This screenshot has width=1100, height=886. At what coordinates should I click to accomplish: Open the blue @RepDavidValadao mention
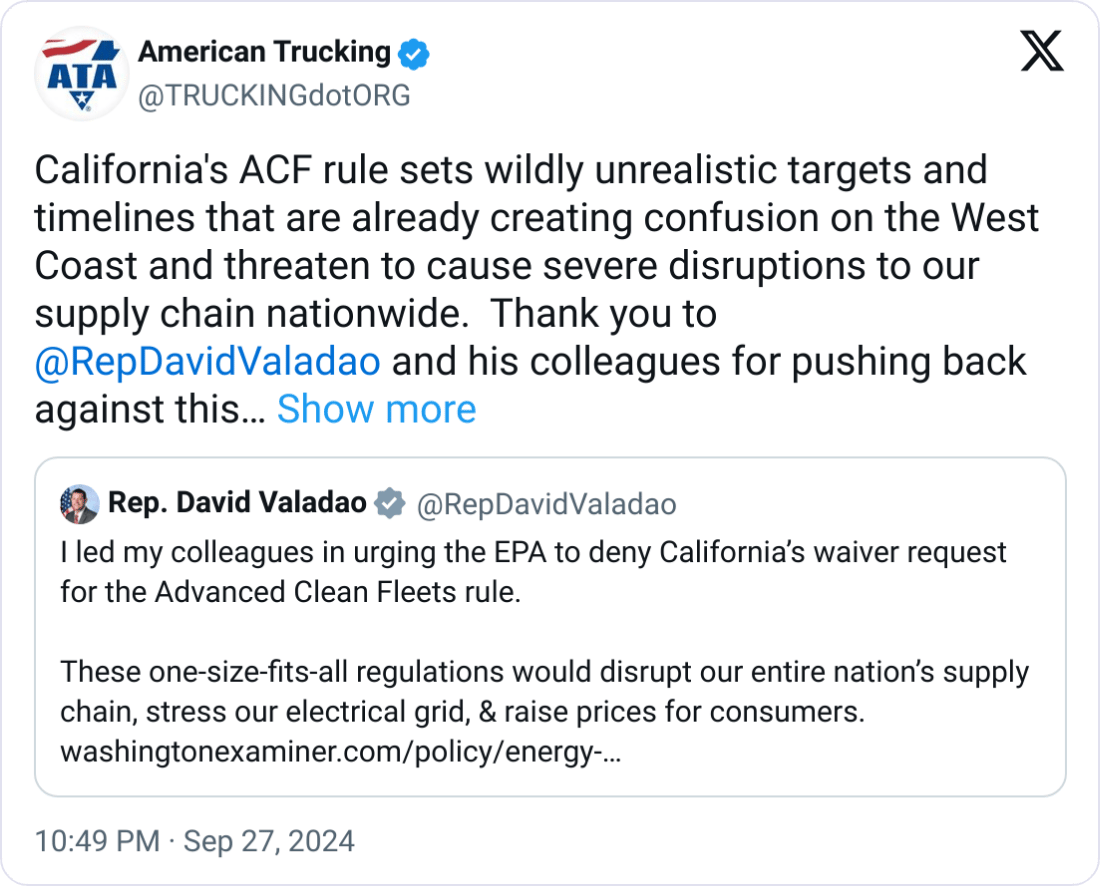pyautogui.click(x=207, y=361)
